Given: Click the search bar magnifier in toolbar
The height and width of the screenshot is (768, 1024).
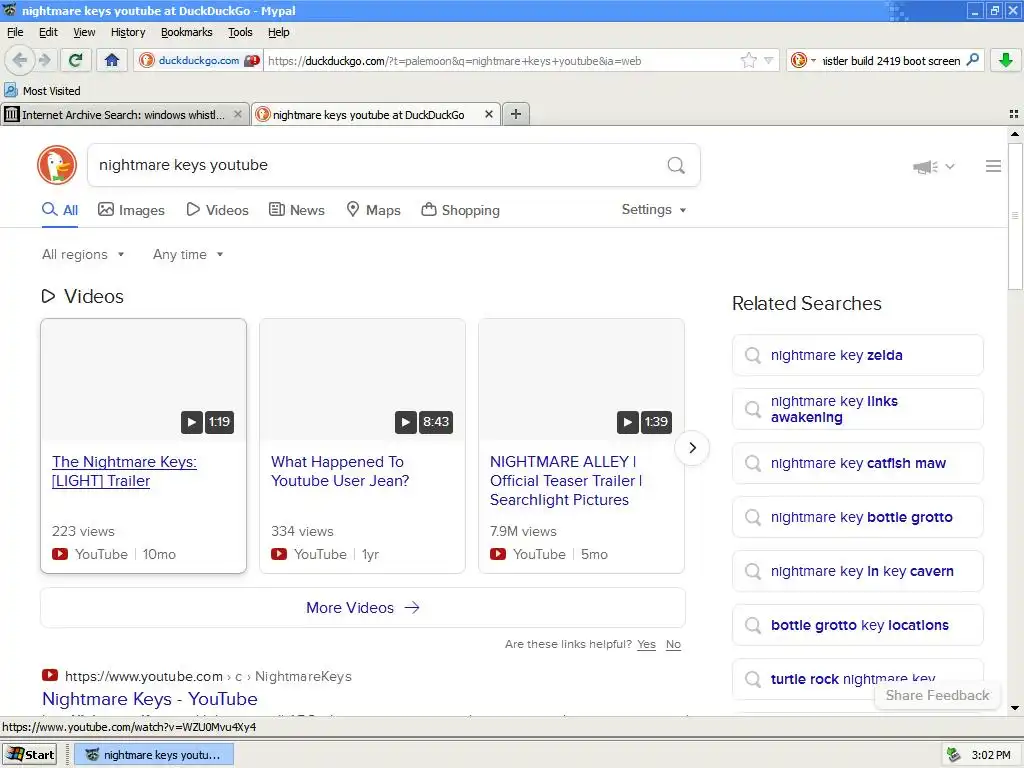Looking at the screenshot, I should [972, 60].
